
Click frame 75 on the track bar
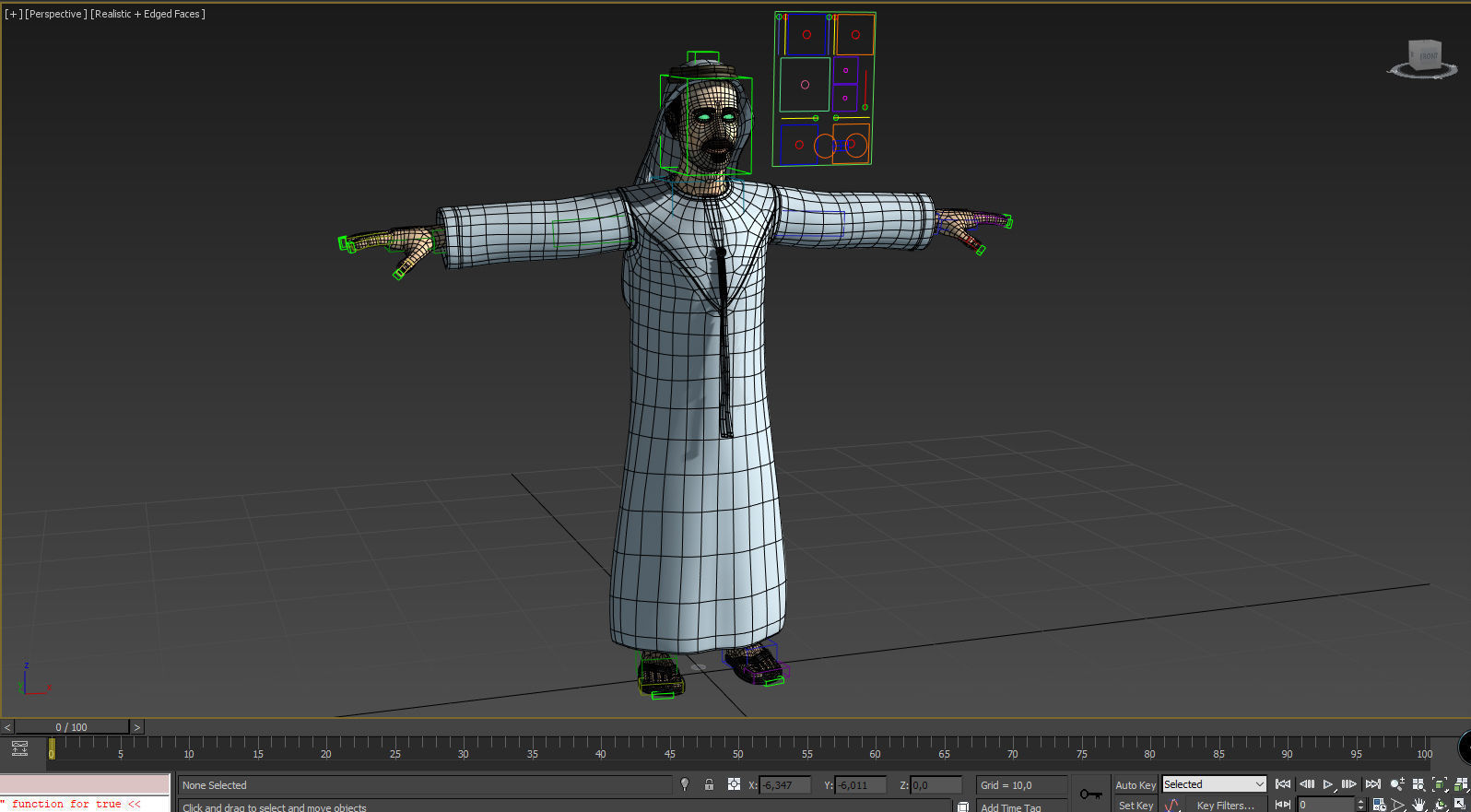click(x=1081, y=754)
